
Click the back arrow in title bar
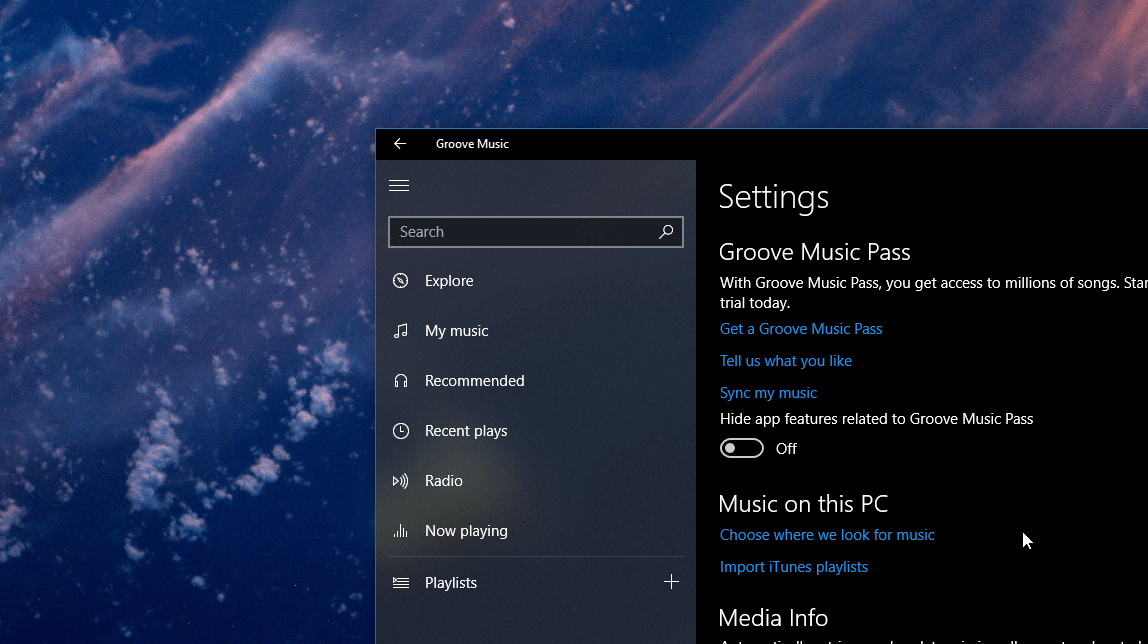pyautogui.click(x=400, y=144)
